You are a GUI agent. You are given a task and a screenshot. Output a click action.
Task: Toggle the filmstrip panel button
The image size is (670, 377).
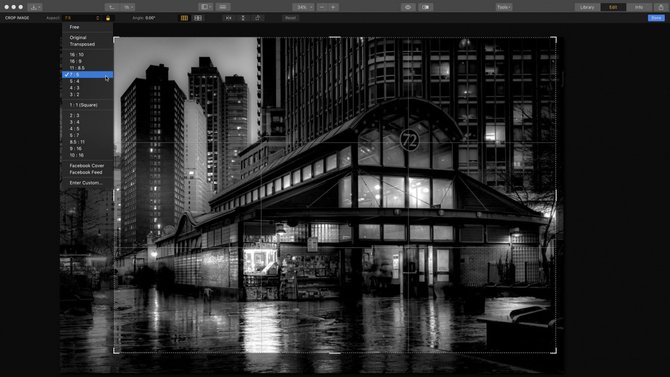pos(223,7)
